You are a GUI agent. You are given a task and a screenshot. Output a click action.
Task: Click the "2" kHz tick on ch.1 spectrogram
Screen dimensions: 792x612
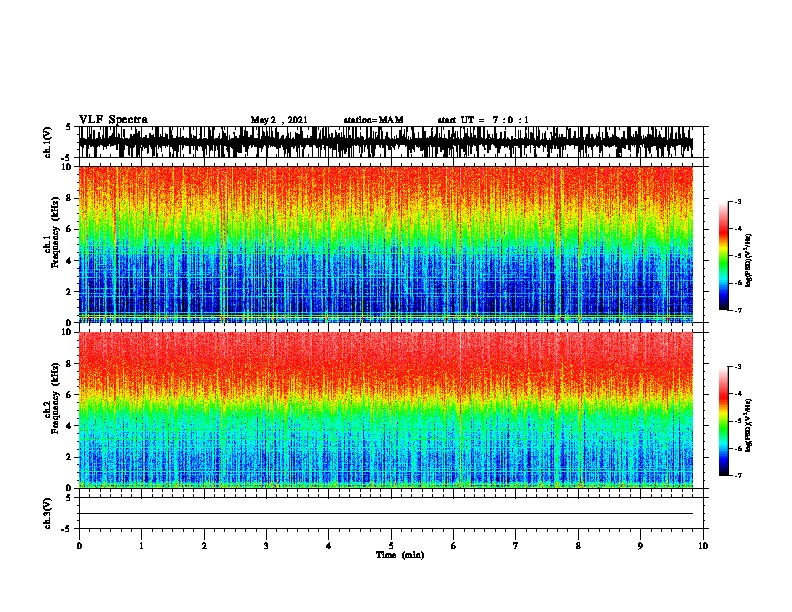click(x=69, y=292)
